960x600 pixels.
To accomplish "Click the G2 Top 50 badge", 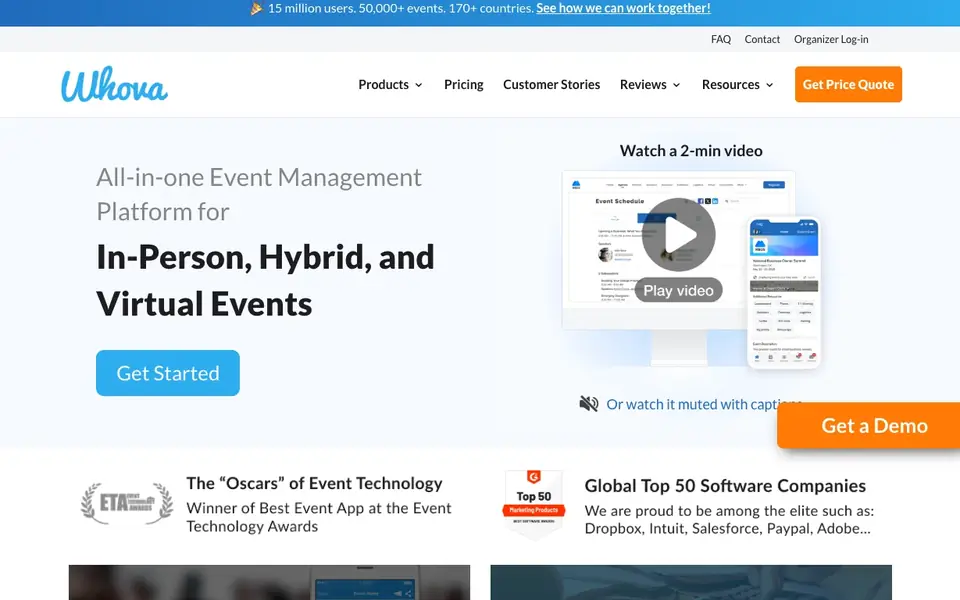I will pyautogui.click(x=534, y=503).
